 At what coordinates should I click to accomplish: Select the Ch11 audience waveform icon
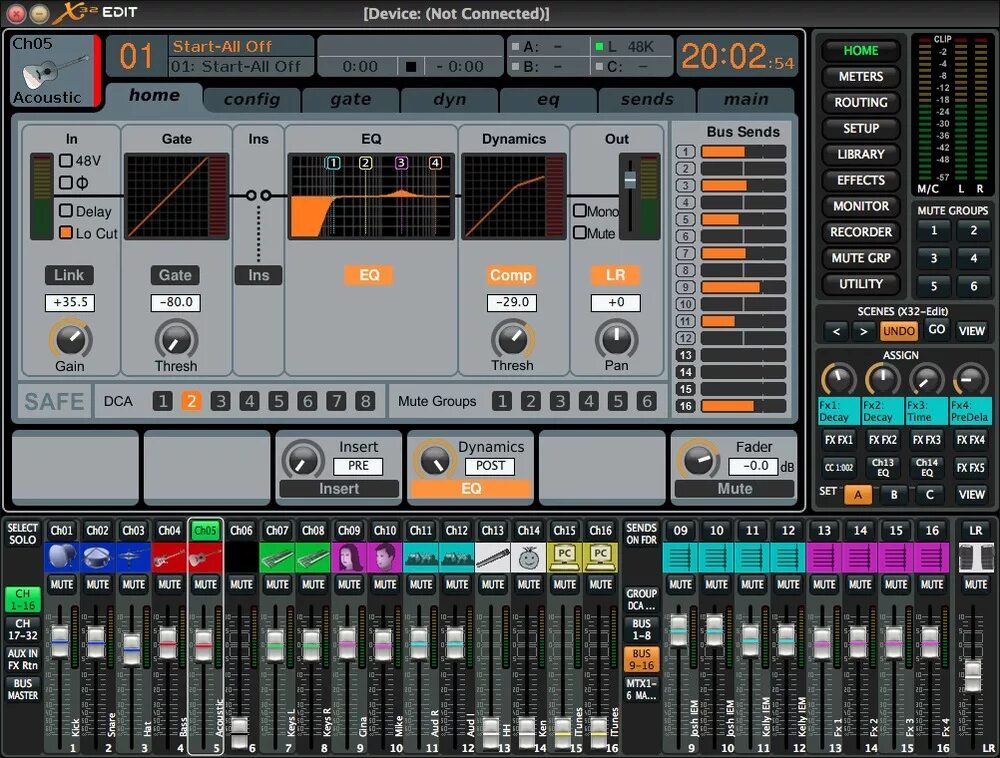[421, 557]
